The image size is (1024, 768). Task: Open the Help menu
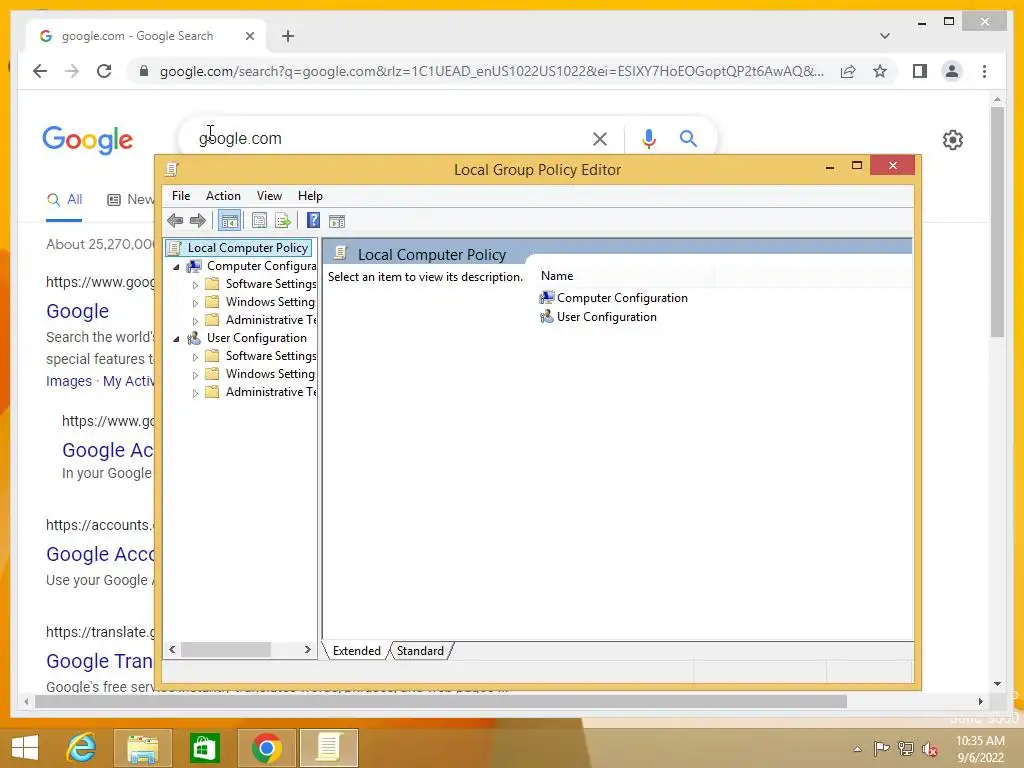310,196
